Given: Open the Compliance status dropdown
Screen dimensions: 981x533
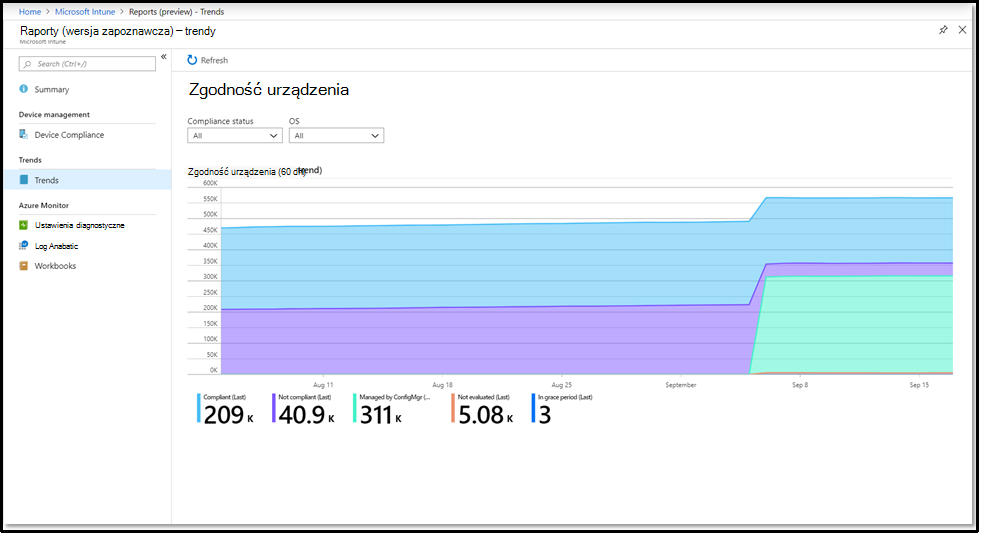Looking at the screenshot, I should [235, 136].
